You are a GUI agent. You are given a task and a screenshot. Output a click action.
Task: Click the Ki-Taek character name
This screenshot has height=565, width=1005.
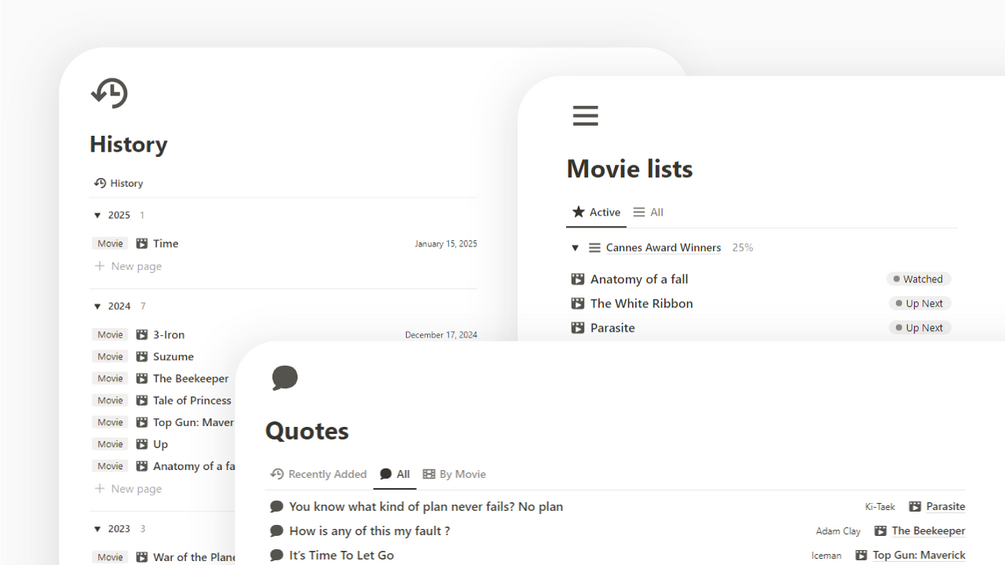click(879, 507)
